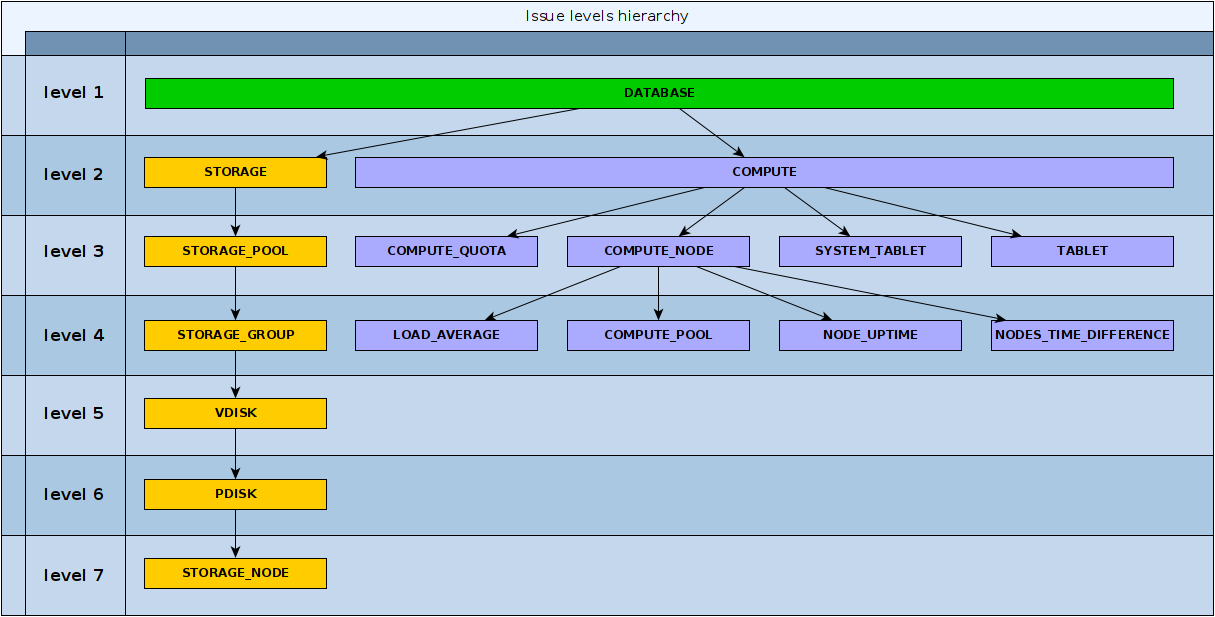1215x617 pixels.
Task: Click the SYSTEM_TABLET node
Action: pyautogui.click(x=870, y=251)
